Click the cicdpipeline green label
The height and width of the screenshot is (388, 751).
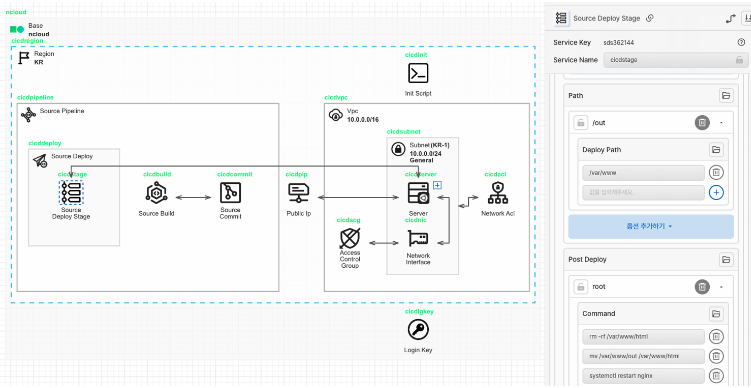point(35,97)
